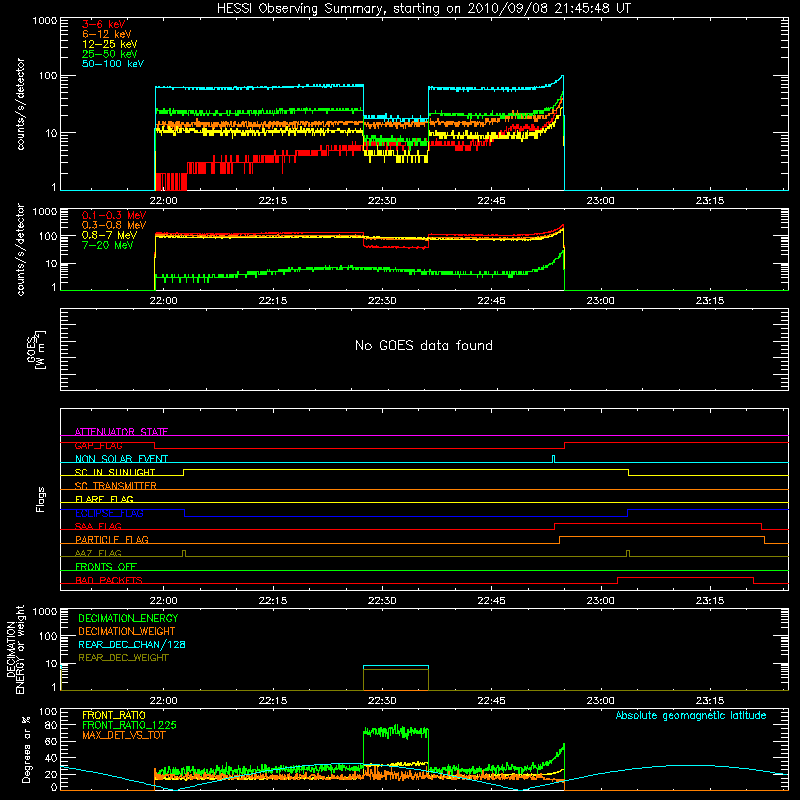This screenshot has height=800, width=800.
Task: Click 23:15 tick under the decimation plot
Action: (x=710, y=701)
